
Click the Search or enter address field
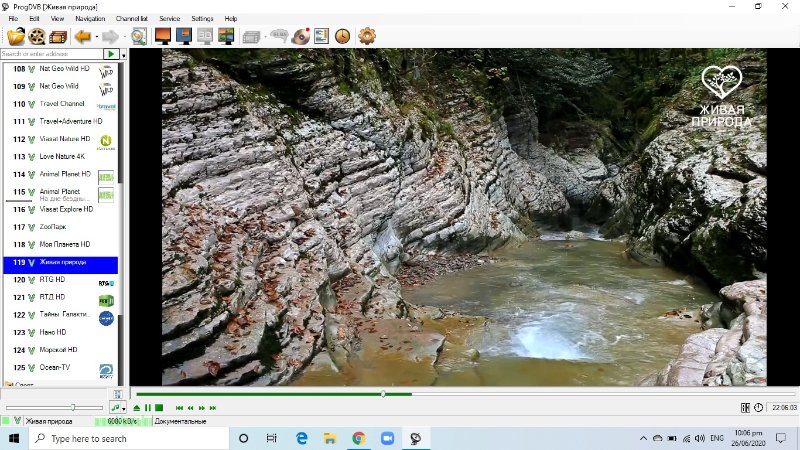coord(52,54)
